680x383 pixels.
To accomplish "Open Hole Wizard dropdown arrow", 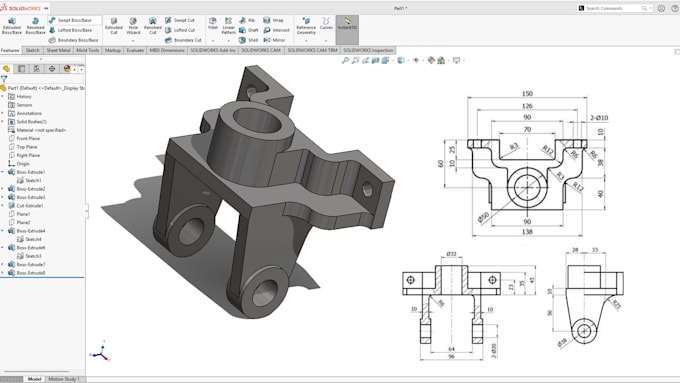I will coord(133,40).
